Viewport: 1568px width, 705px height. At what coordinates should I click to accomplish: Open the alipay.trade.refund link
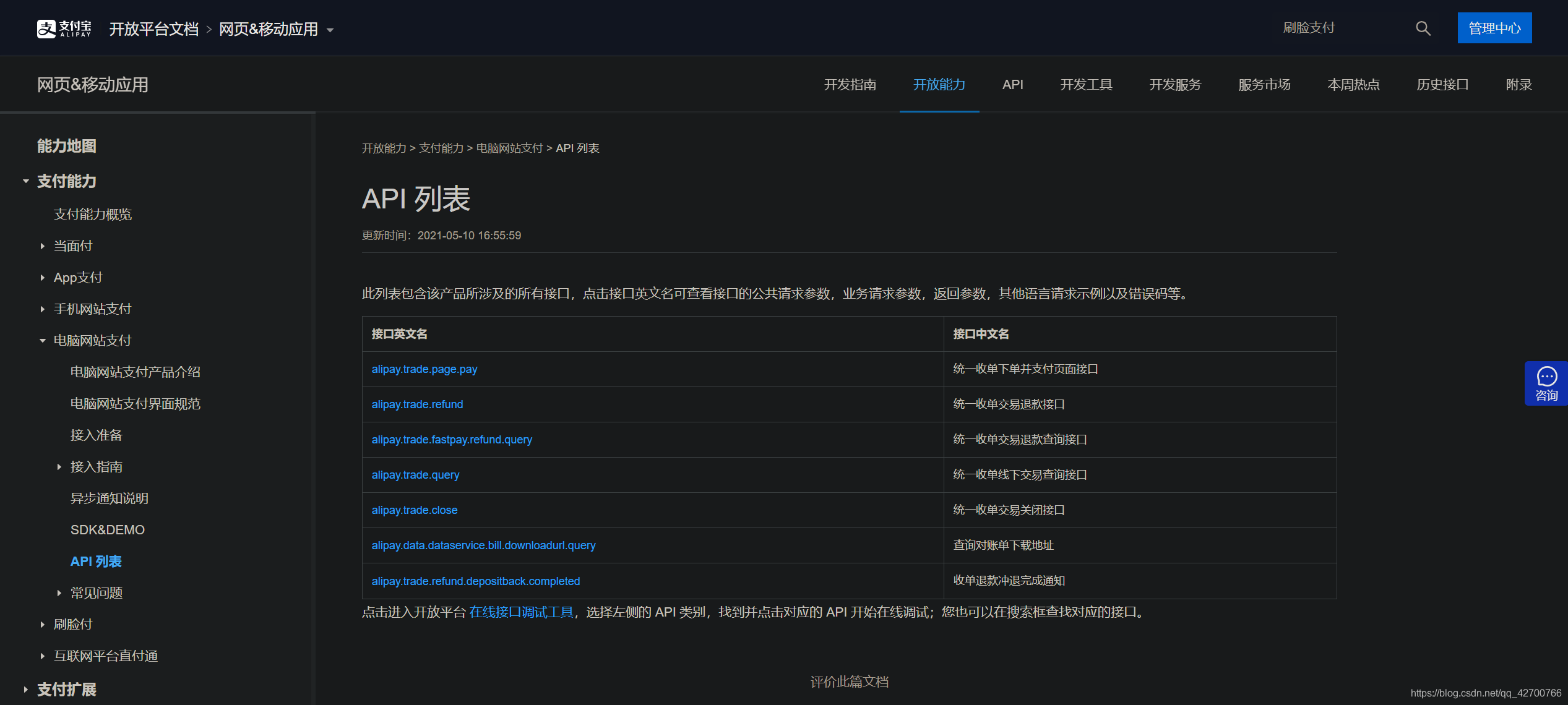coord(417,404)
